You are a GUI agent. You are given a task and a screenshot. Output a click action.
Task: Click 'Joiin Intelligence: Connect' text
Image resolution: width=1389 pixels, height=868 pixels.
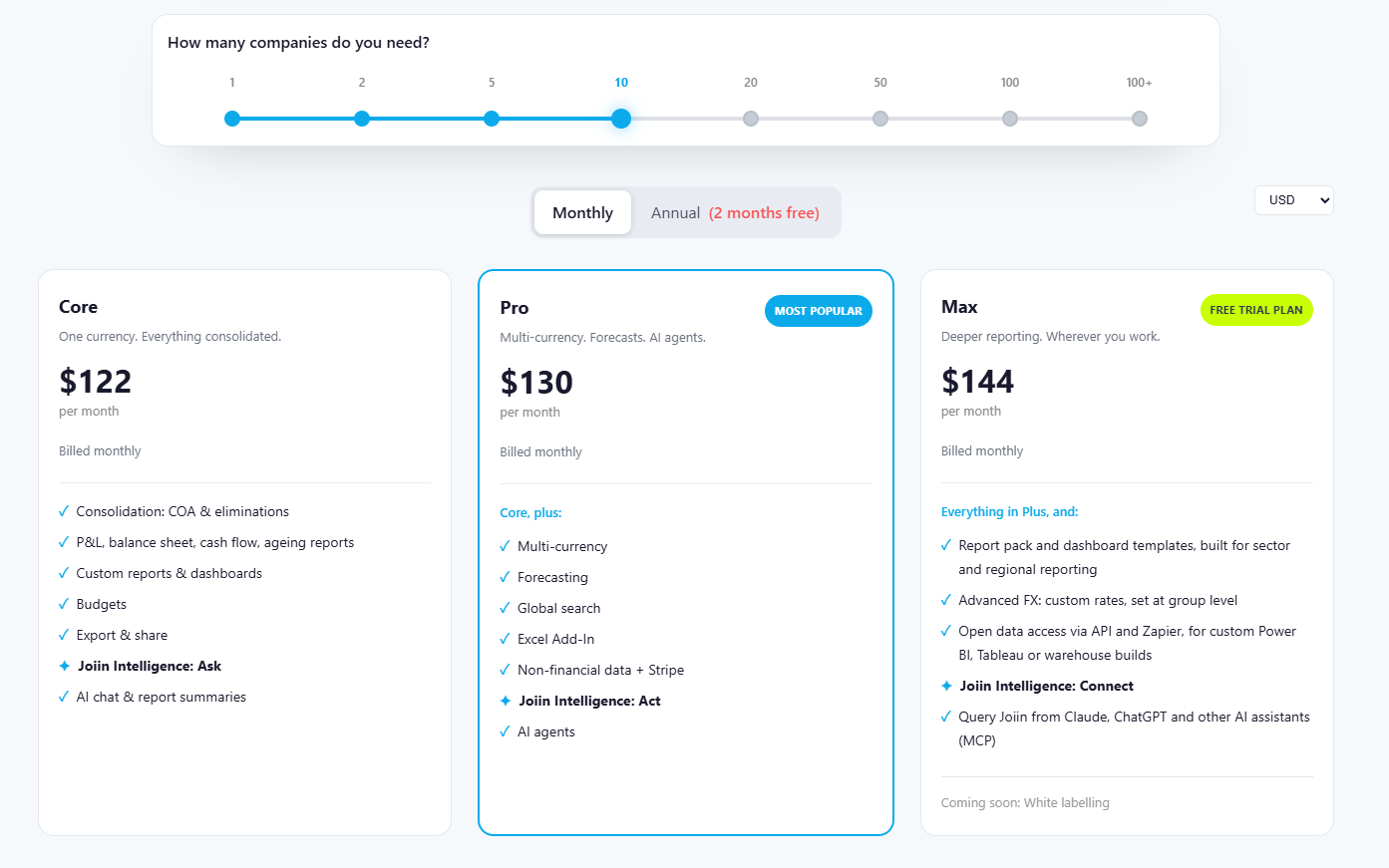pyautogui.click(x=1046, y=686)
